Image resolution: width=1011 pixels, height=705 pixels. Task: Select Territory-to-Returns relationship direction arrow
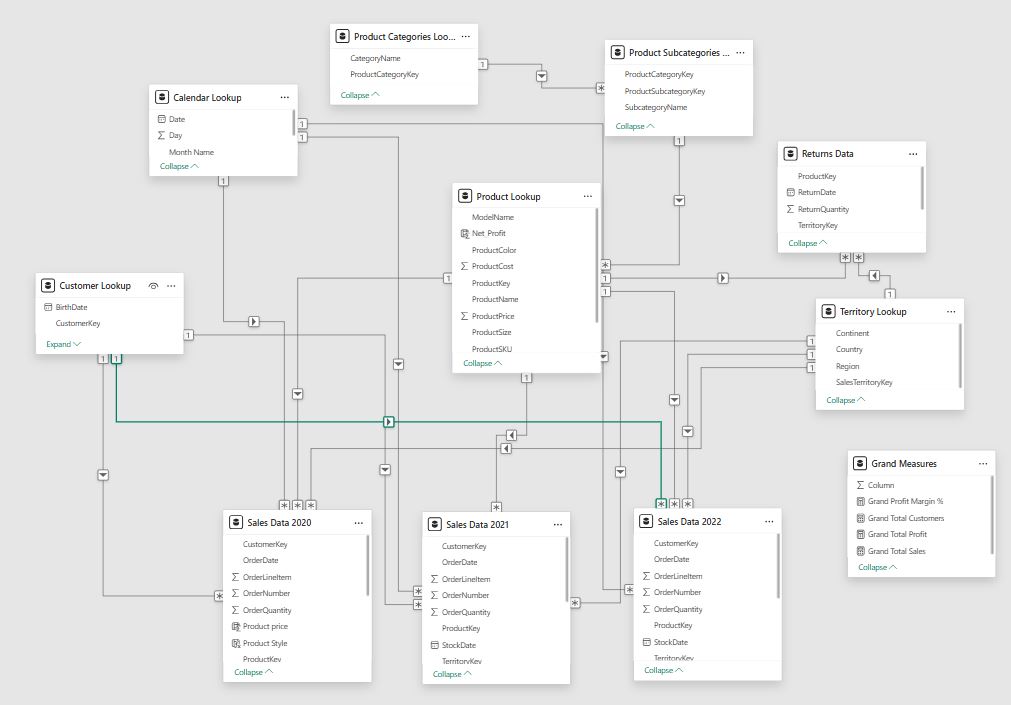click(874, 276)
